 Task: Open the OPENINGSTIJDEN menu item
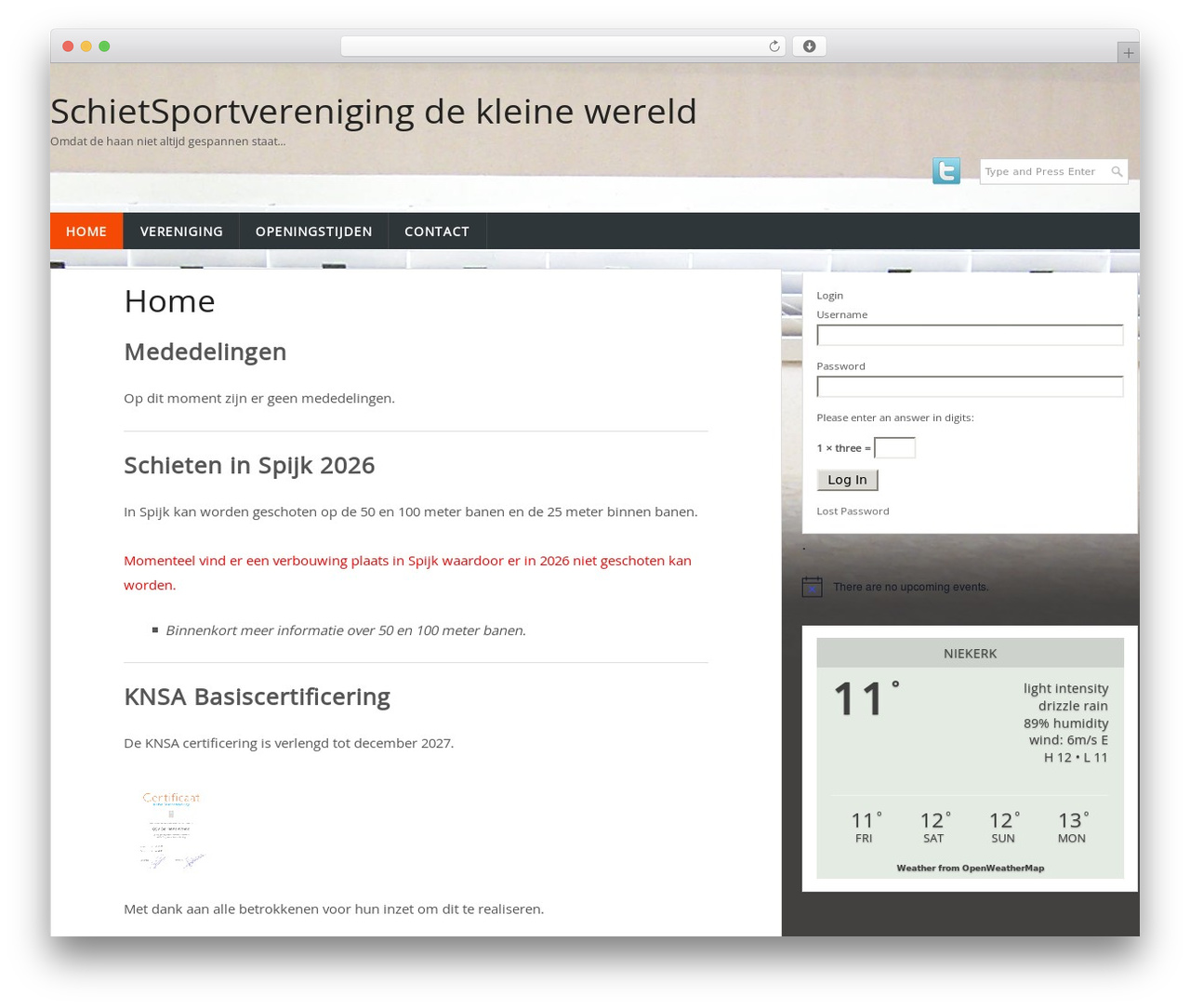[x=313, y=232]
